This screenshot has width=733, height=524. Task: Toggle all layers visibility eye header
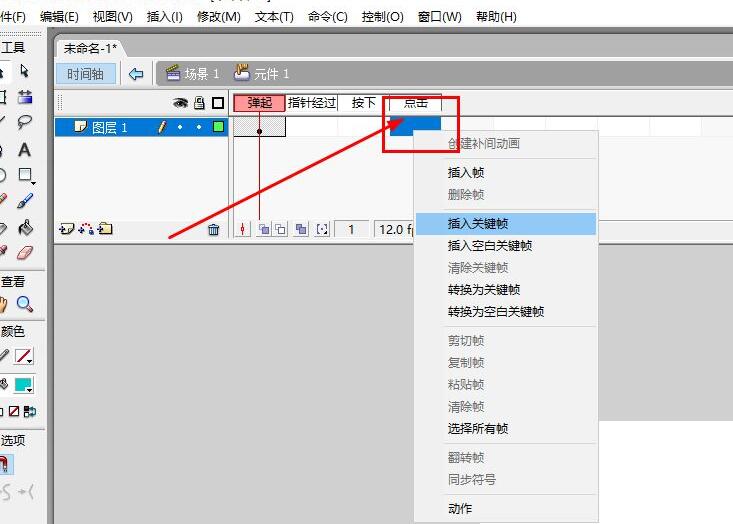[180, 103]
